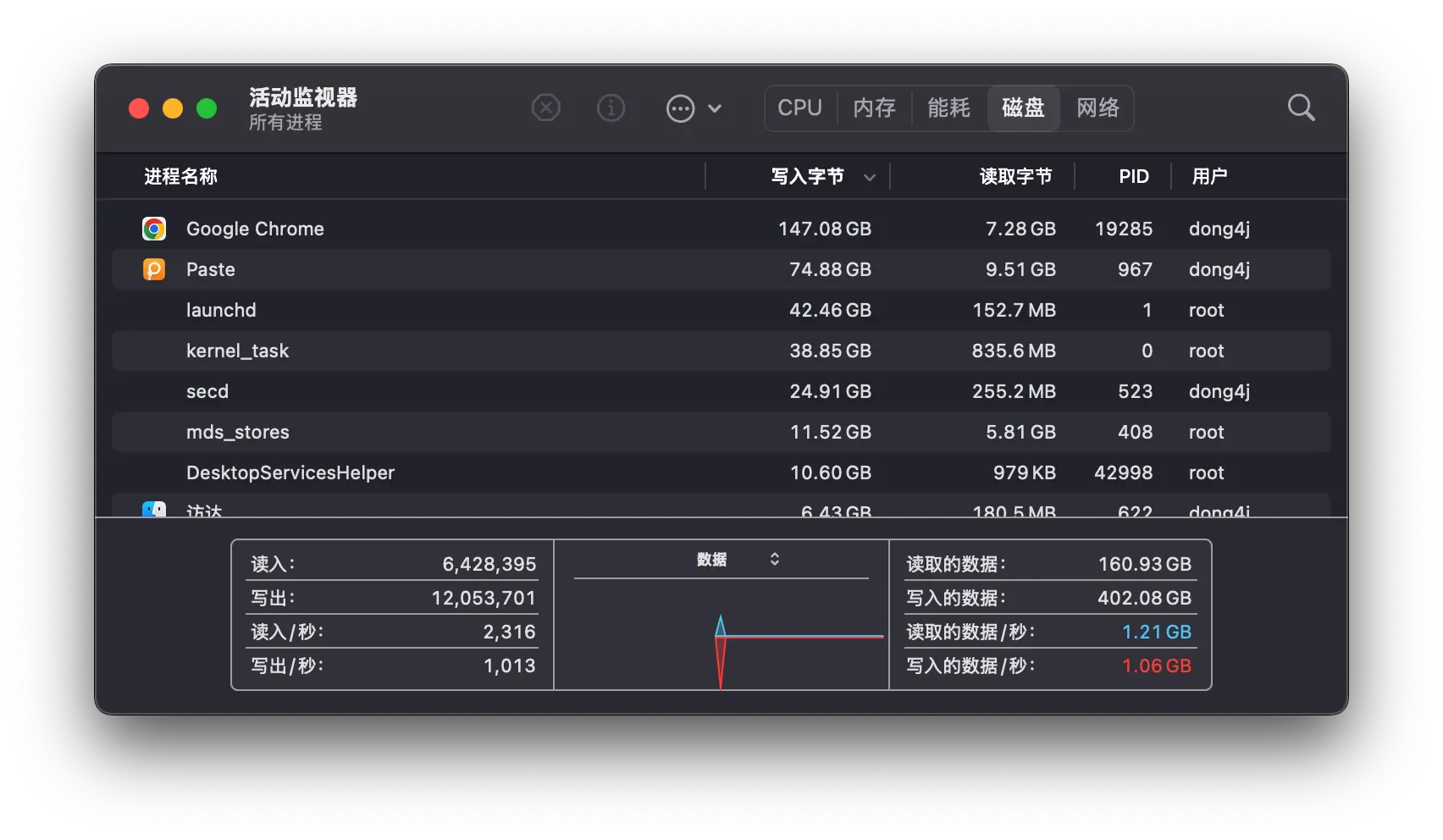The width and height of the screenshot is (1443, 840).
Task: Switch to the 内存 tab
Action: 874,108
